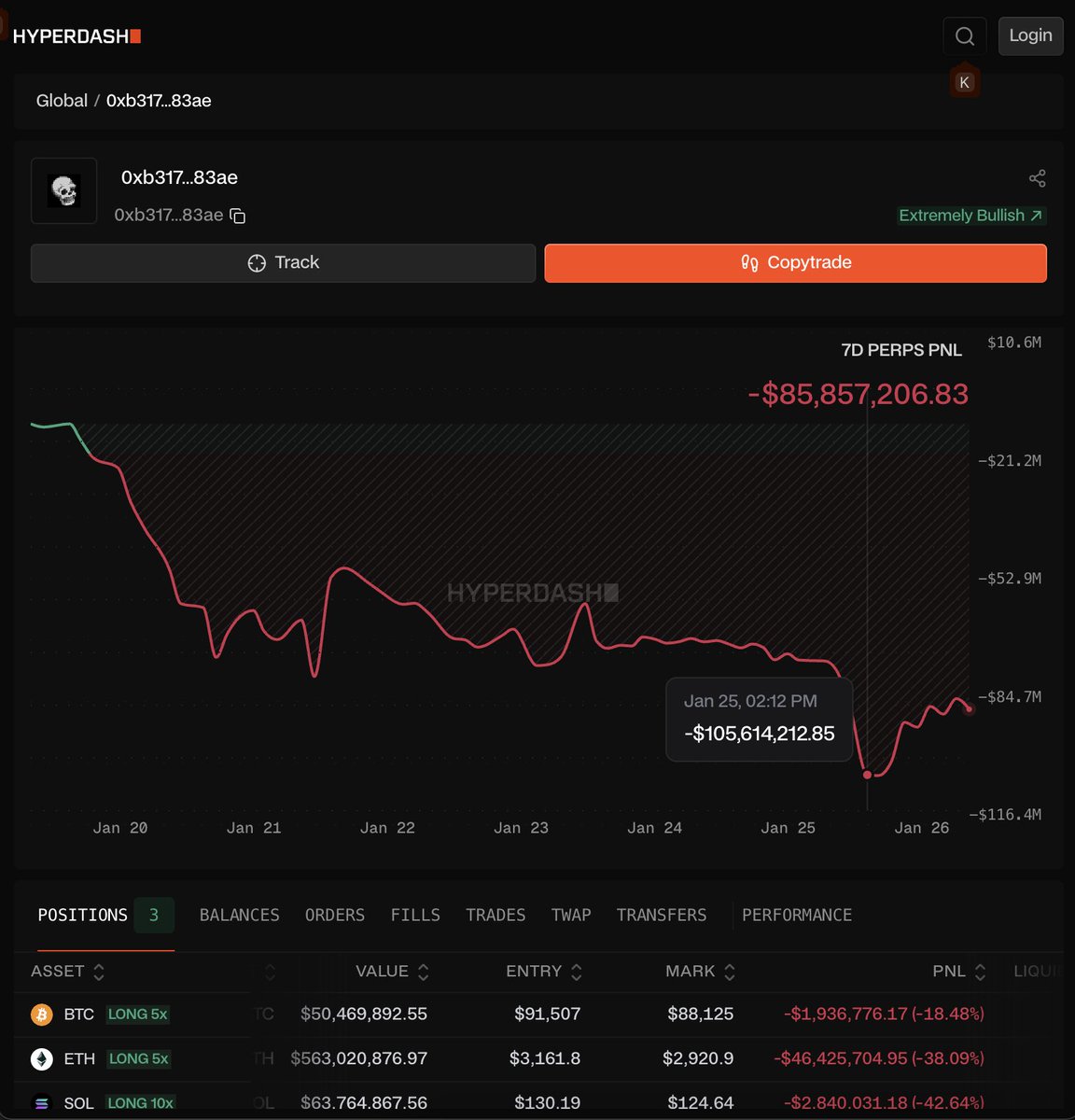Sort by the MARK column arrows
Image resolution: width=1075 pixels, height=1120 pixels.
tap(730, 972)
